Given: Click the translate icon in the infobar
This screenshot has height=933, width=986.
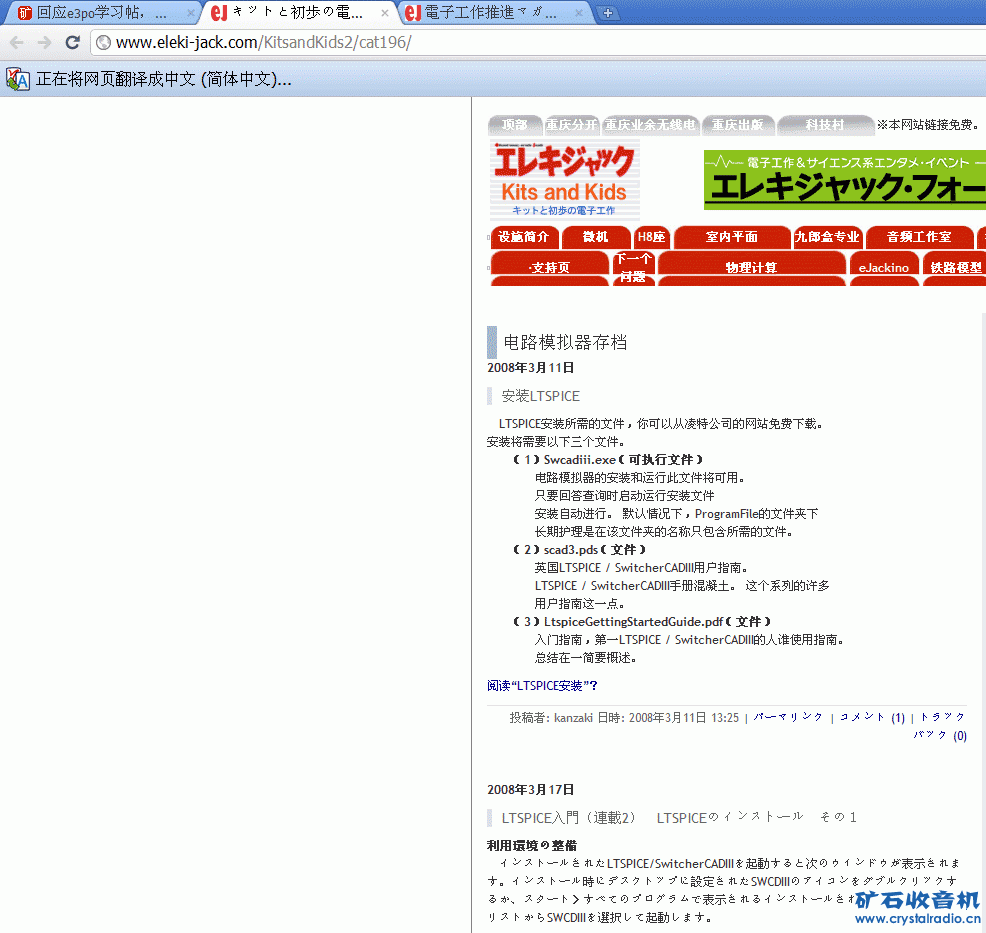Looking at the screenshot, I should click(18, 79).
